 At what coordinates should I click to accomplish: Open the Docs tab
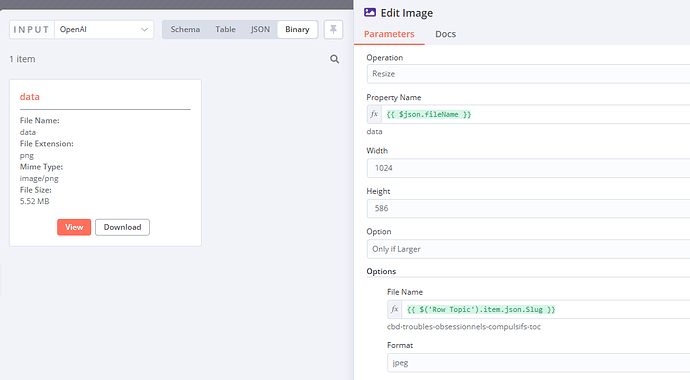[x=445, y=34]
